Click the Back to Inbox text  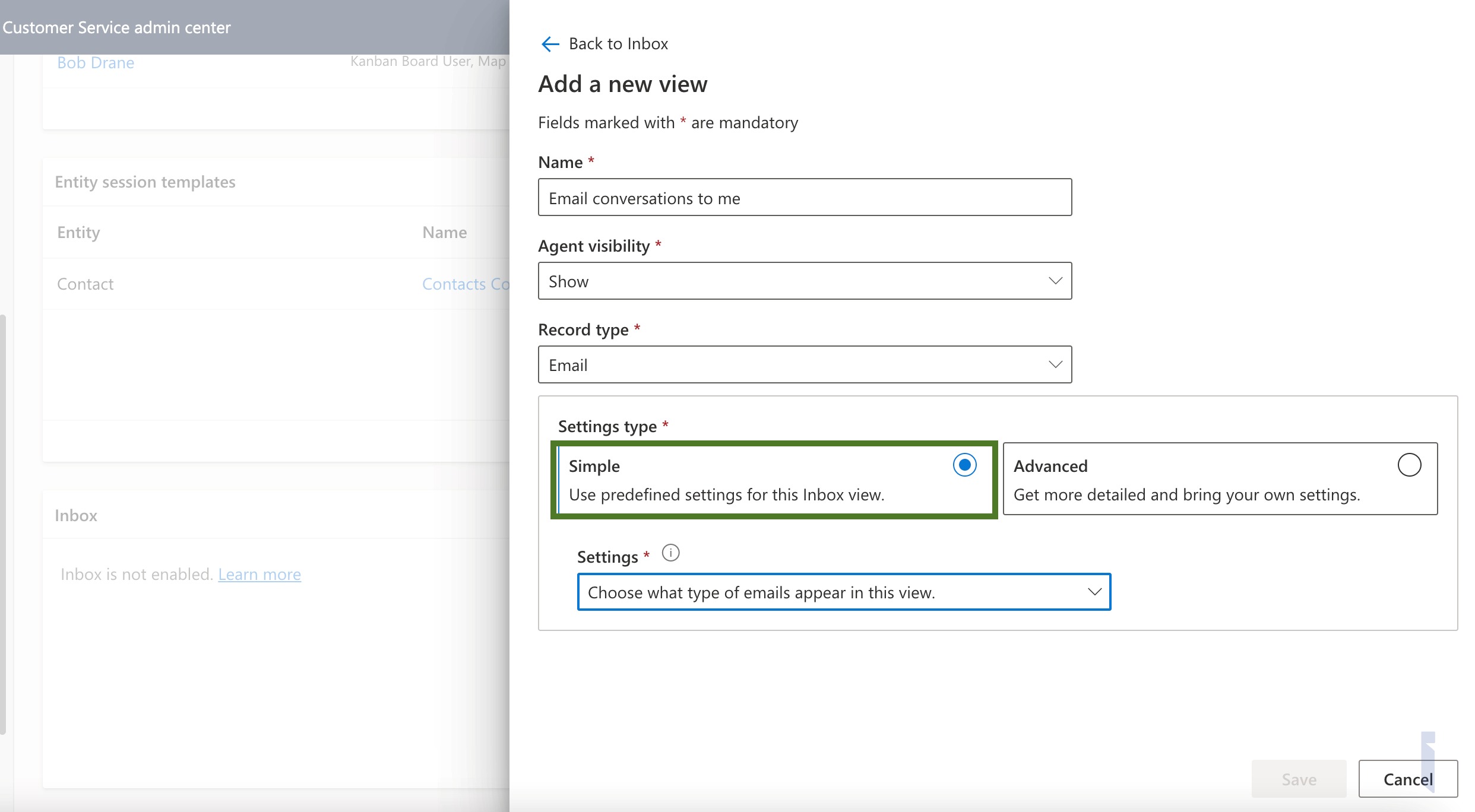pyautogui.click(x=618, y=44)
